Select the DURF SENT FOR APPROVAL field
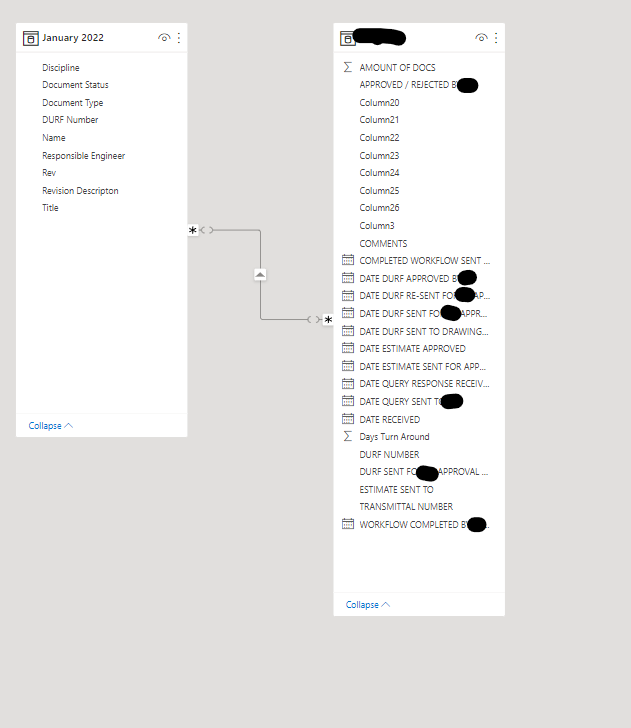Image resolution: width=631 pixels, height=728 pixels. point(424,472)
